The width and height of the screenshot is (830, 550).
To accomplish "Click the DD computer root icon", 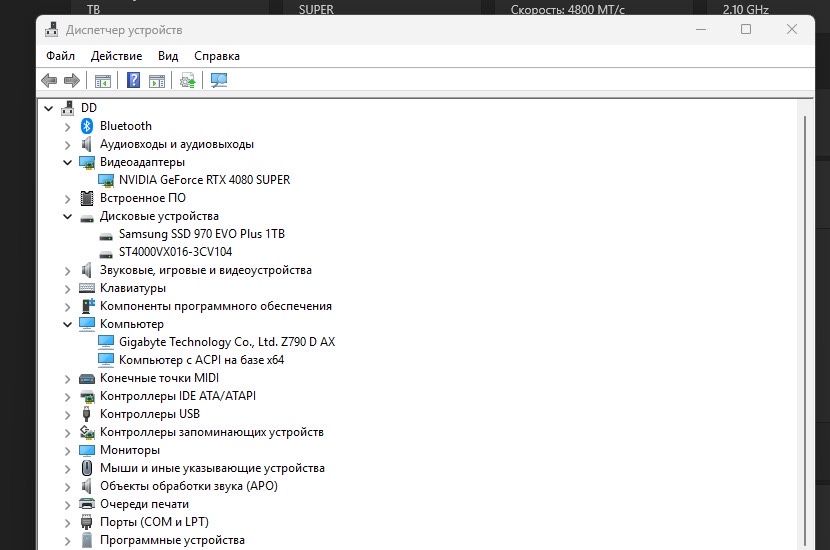I will click(x=68, y=108).
